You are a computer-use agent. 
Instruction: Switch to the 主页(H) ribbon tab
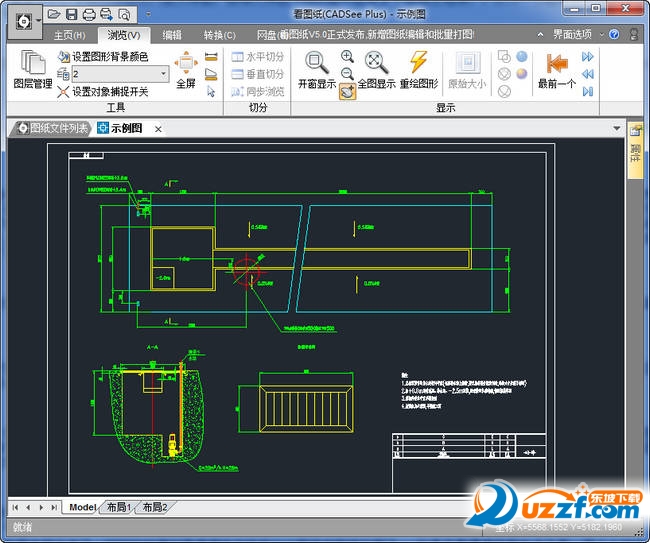pos(70,35)
